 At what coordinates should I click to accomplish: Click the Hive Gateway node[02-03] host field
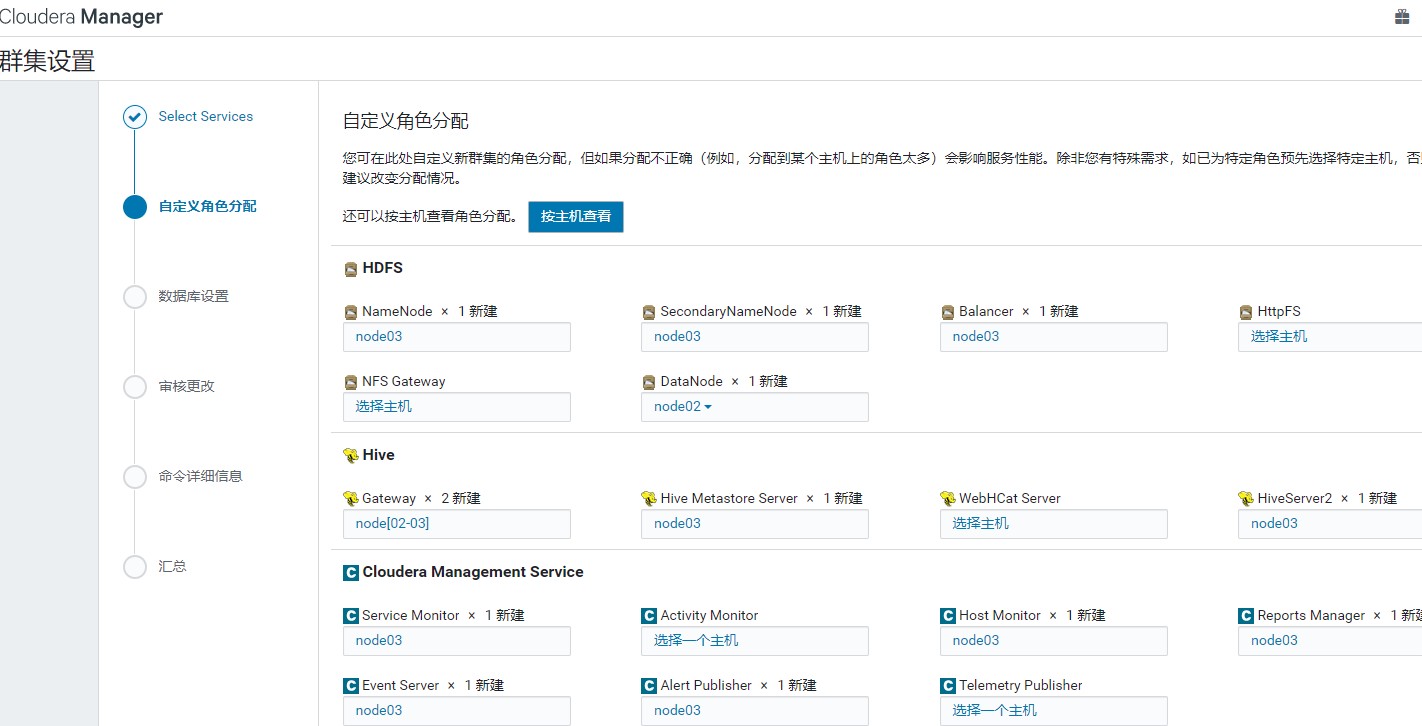coord(457,524)
